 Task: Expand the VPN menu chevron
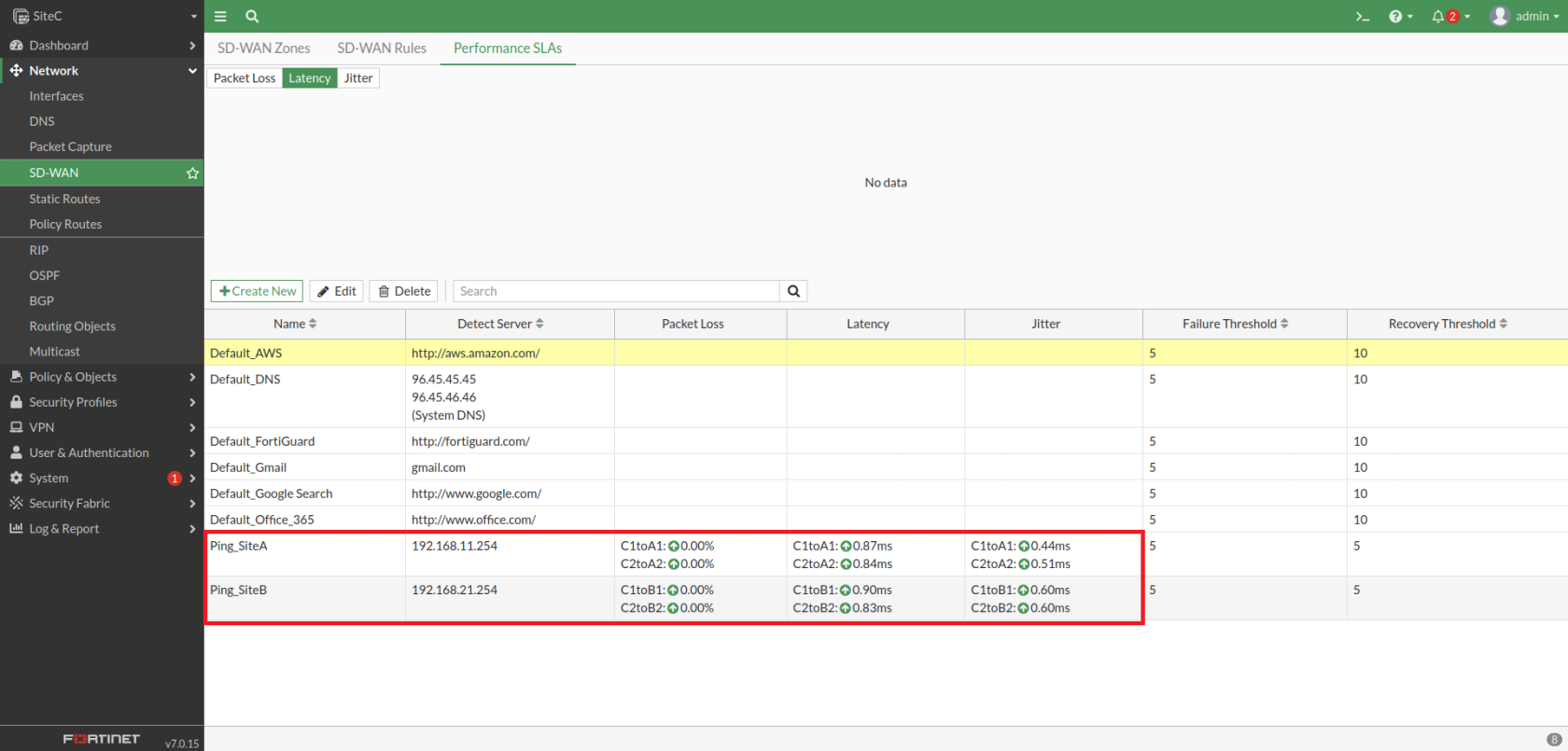[192, 426]
